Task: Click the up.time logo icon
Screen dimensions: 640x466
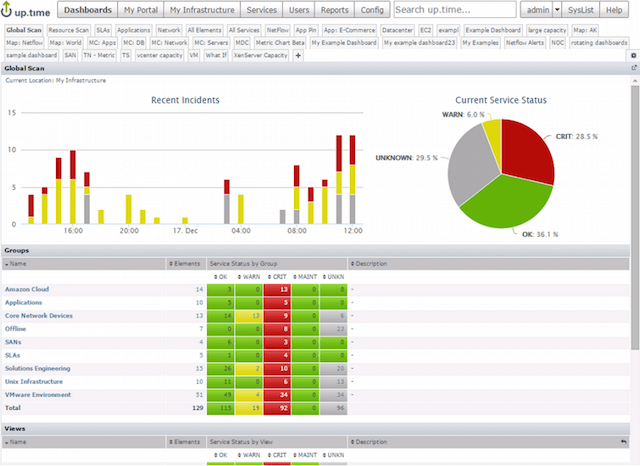Action: coord(6,10)
